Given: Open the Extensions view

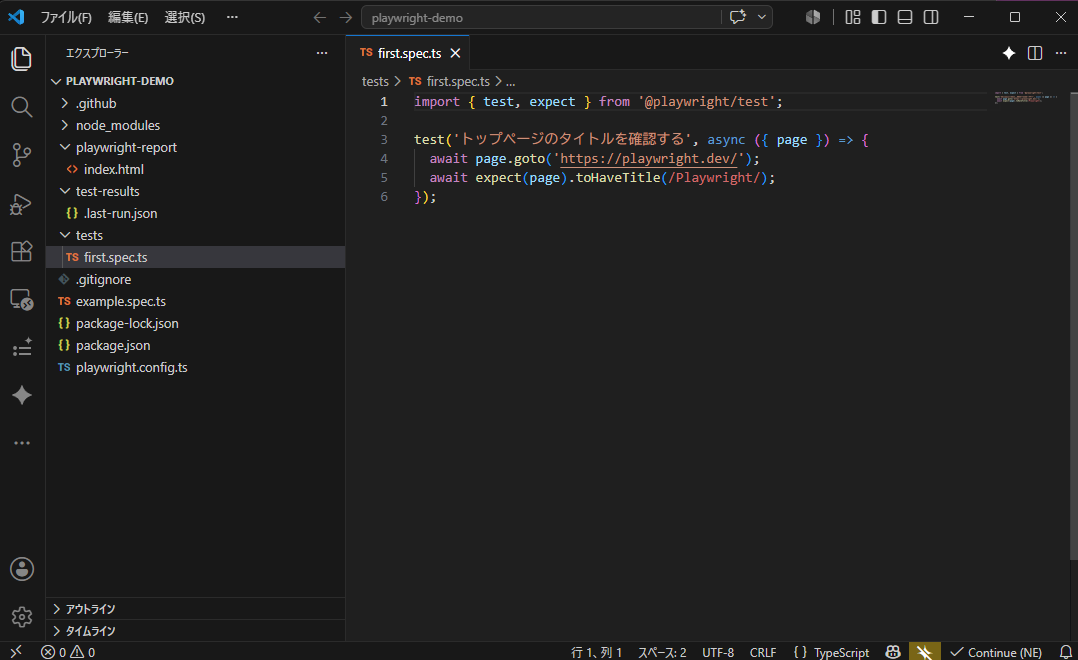Looking at the screenshot, I should (x=22, y=252).
